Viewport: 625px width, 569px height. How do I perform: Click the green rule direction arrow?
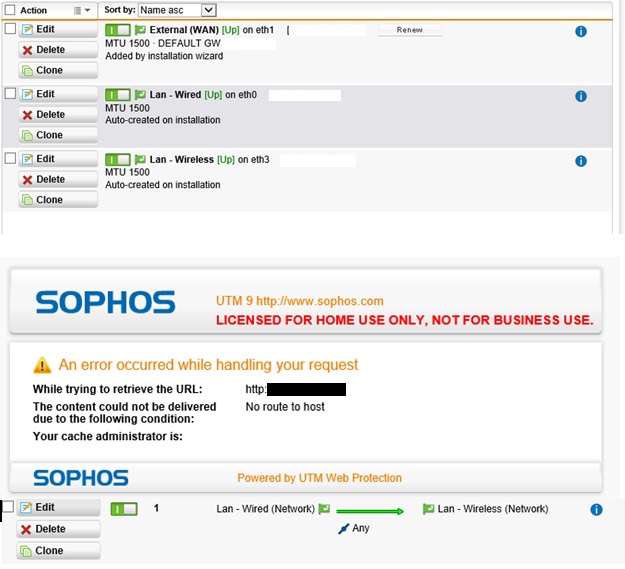coord(370,511)
